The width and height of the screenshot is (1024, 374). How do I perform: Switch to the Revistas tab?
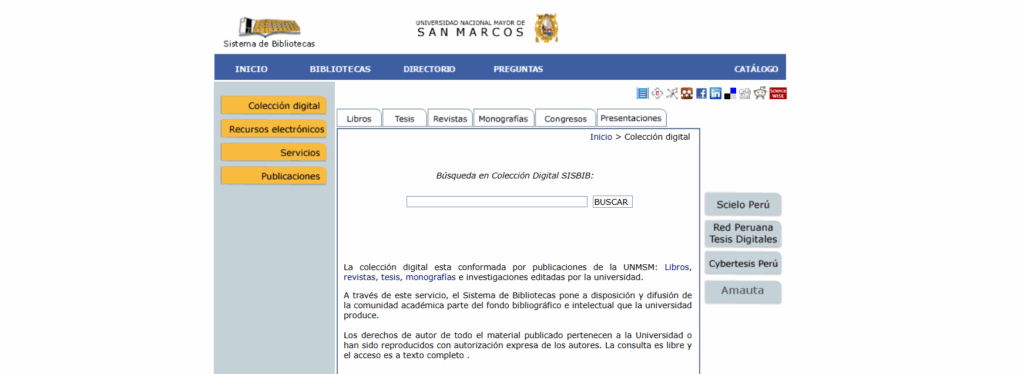coord(450,118)
